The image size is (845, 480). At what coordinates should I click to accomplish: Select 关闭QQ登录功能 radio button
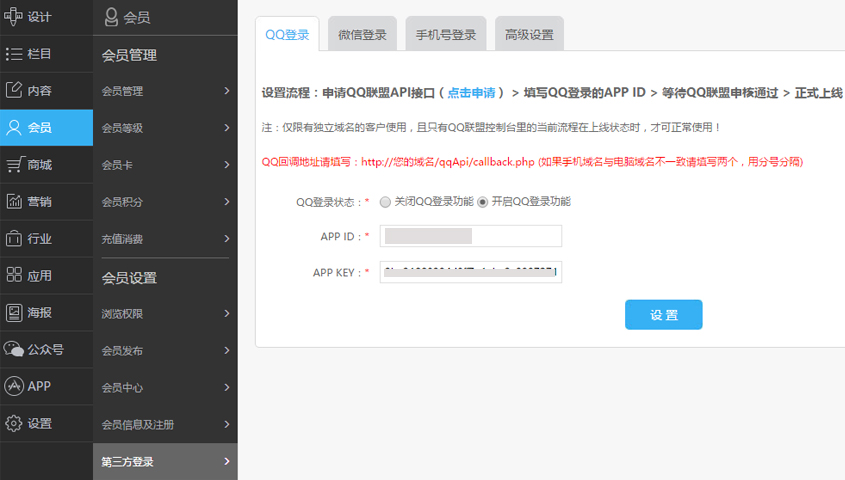[385, 202]
